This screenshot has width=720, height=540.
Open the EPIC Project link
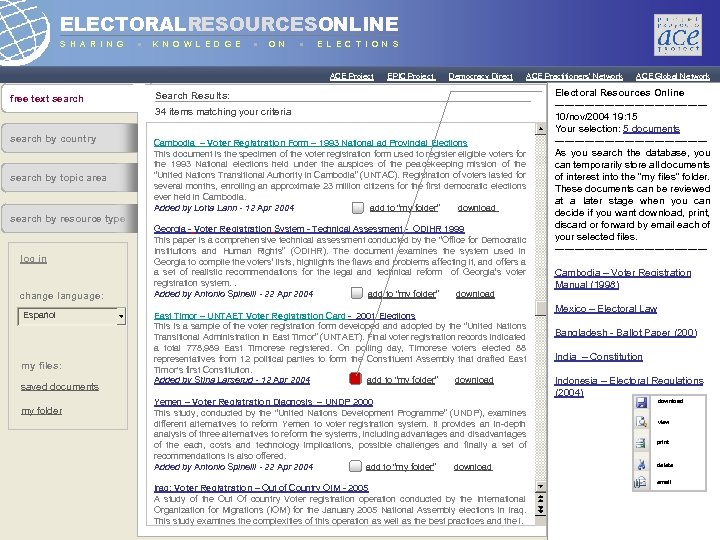coord(411,76)
